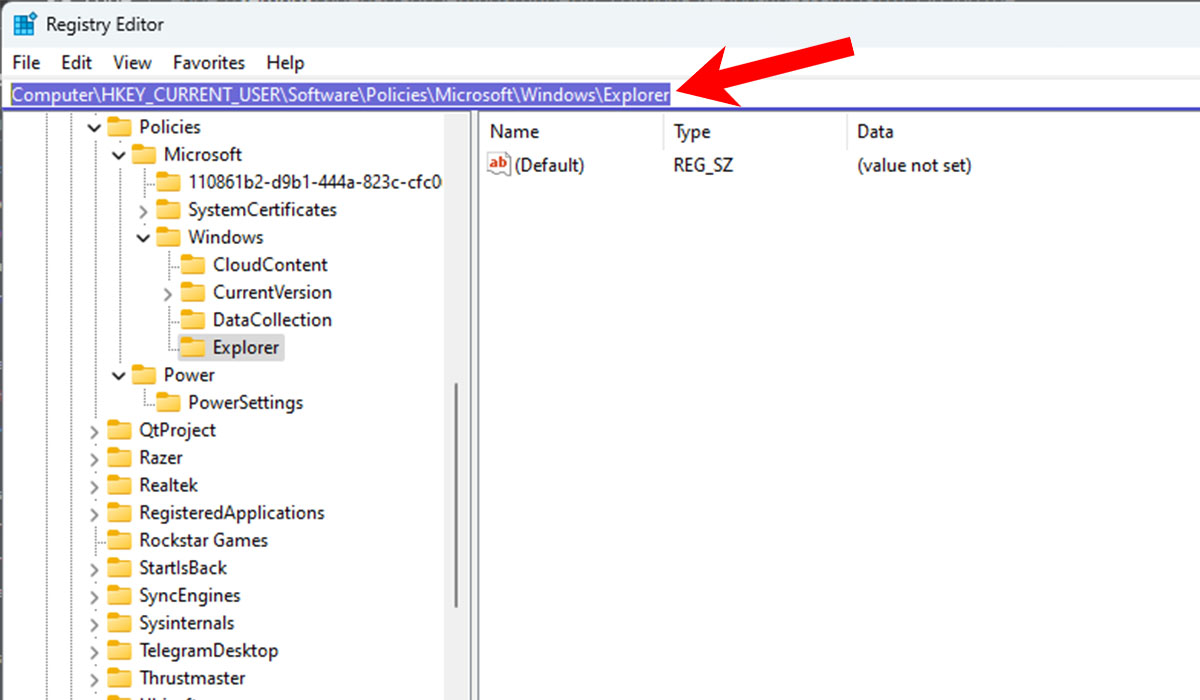Click the SyncEngines folder icon
Image resolution: width=1200 pixels, height=700 pixels.
pyautogui.click(x=118, y=595)
